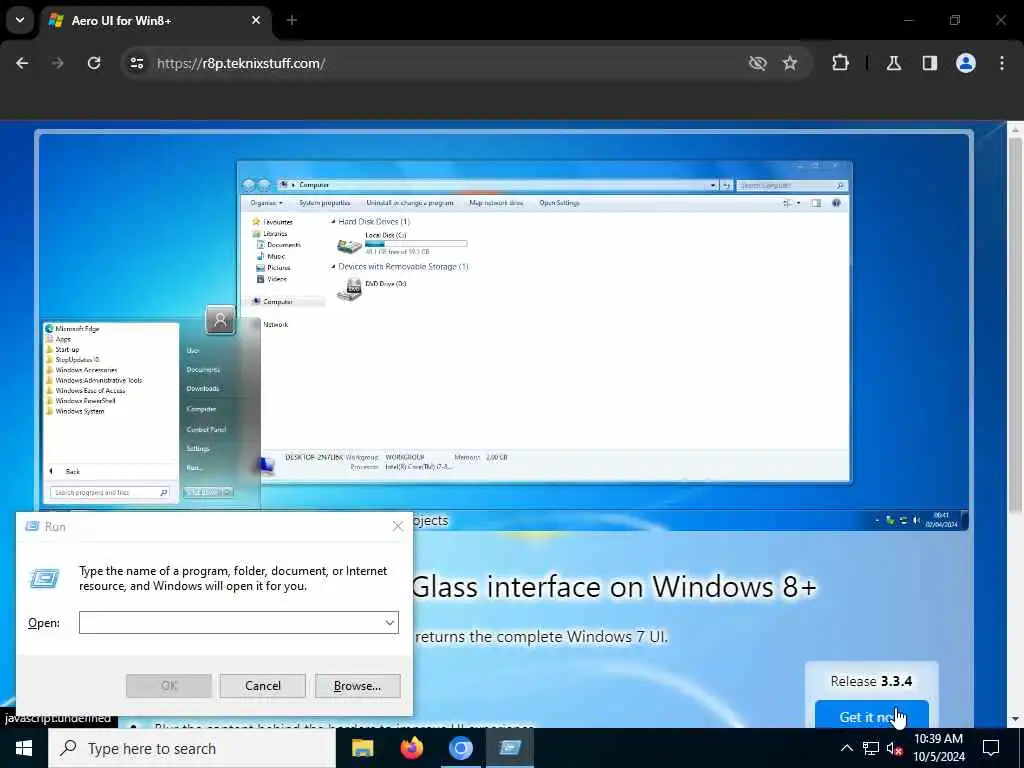
Task: Click the Release 3.3.4 text
Action: pyautogui.click(x=871, y=681)
